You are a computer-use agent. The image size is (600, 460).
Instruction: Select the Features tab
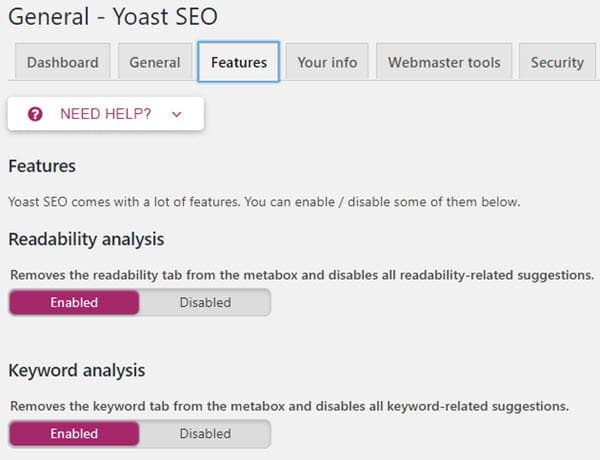point(239,62)
